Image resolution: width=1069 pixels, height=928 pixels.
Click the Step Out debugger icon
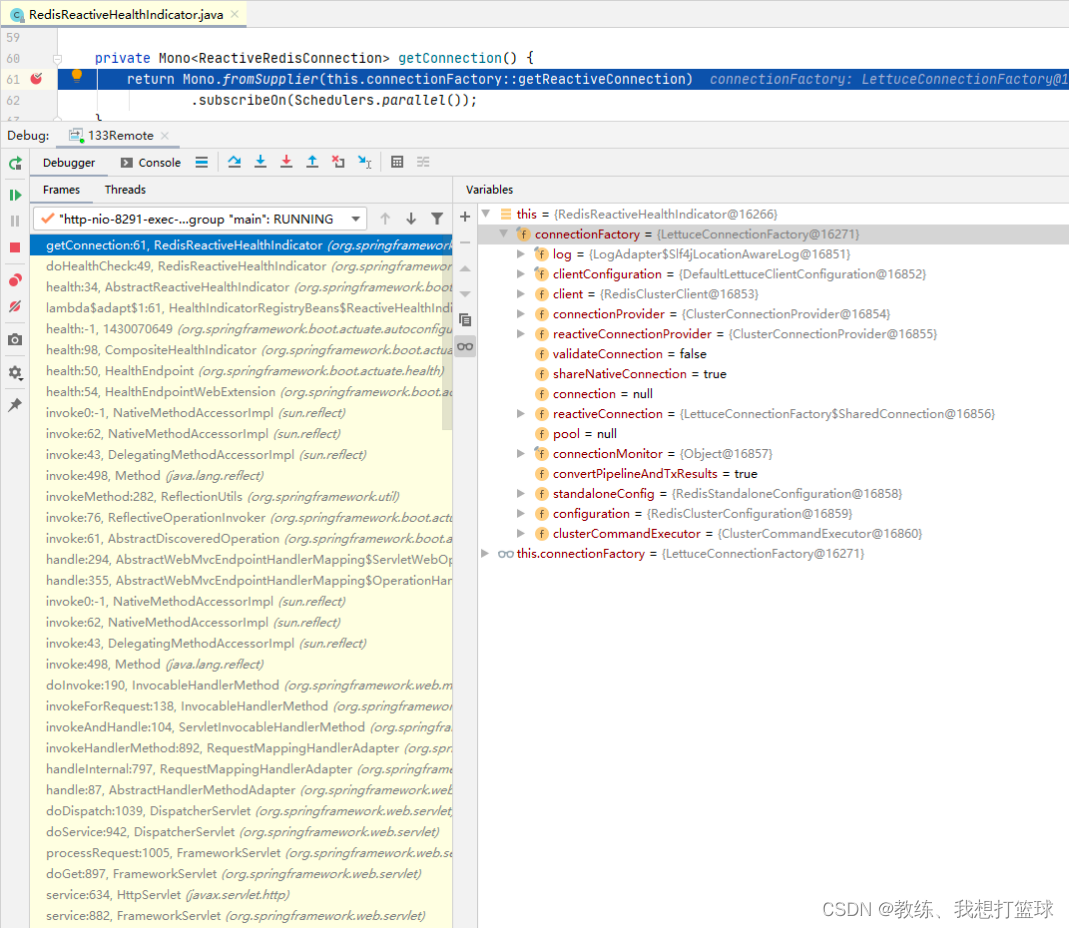tap(312, 162)
